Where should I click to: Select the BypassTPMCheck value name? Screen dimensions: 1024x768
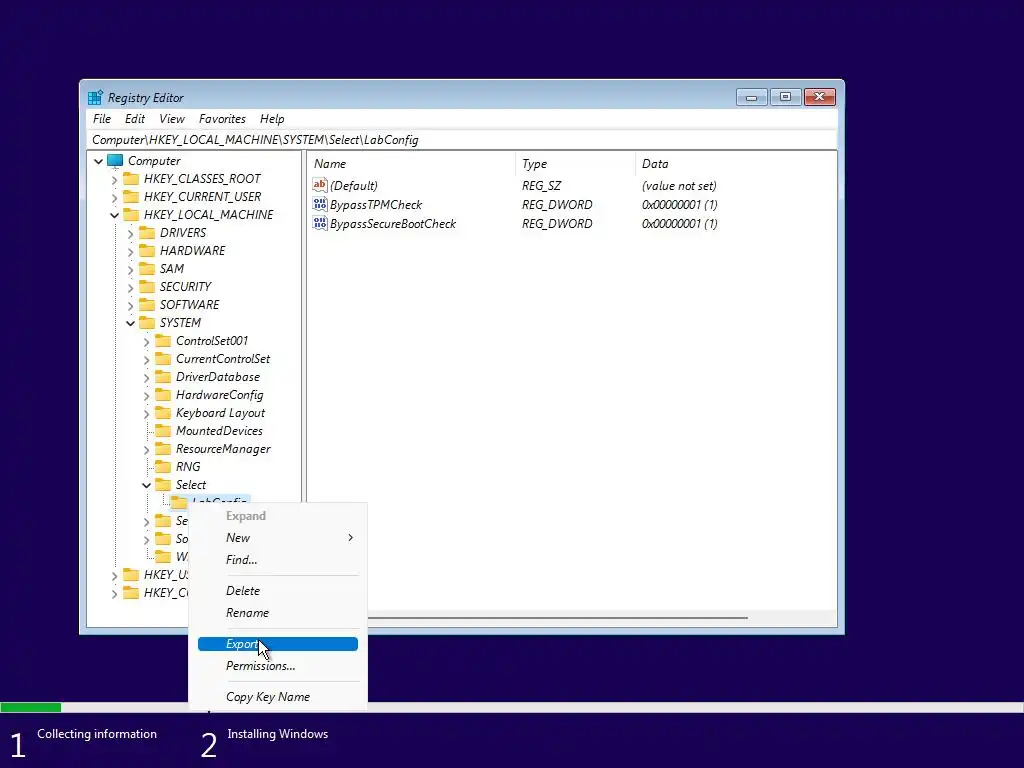click(376, 204)
